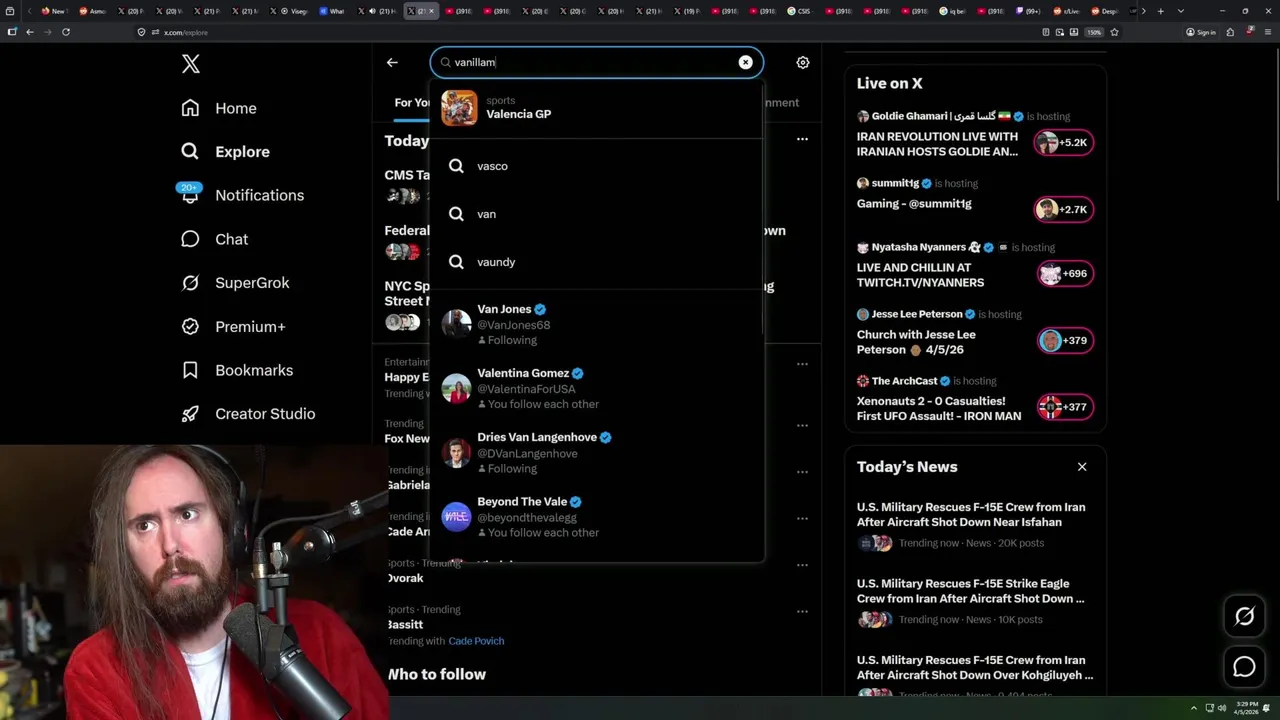This screenshot has width=1280, height=720.
Task: Choose the 'vaundy' search suggestion
Action: click(x=597, y=262)
